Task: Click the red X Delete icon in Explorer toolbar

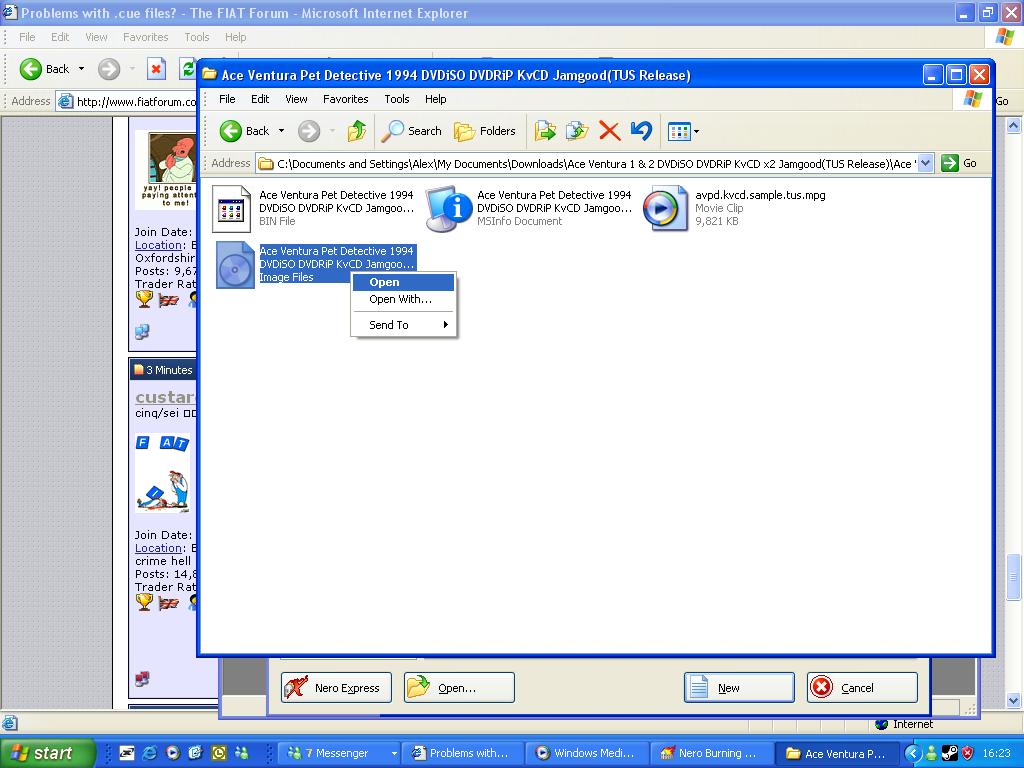Action: tap(609, 131)
